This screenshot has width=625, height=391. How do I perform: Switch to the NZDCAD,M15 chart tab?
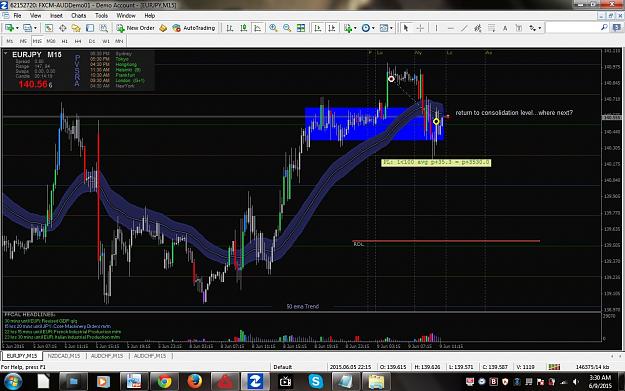tap(64, 356)
